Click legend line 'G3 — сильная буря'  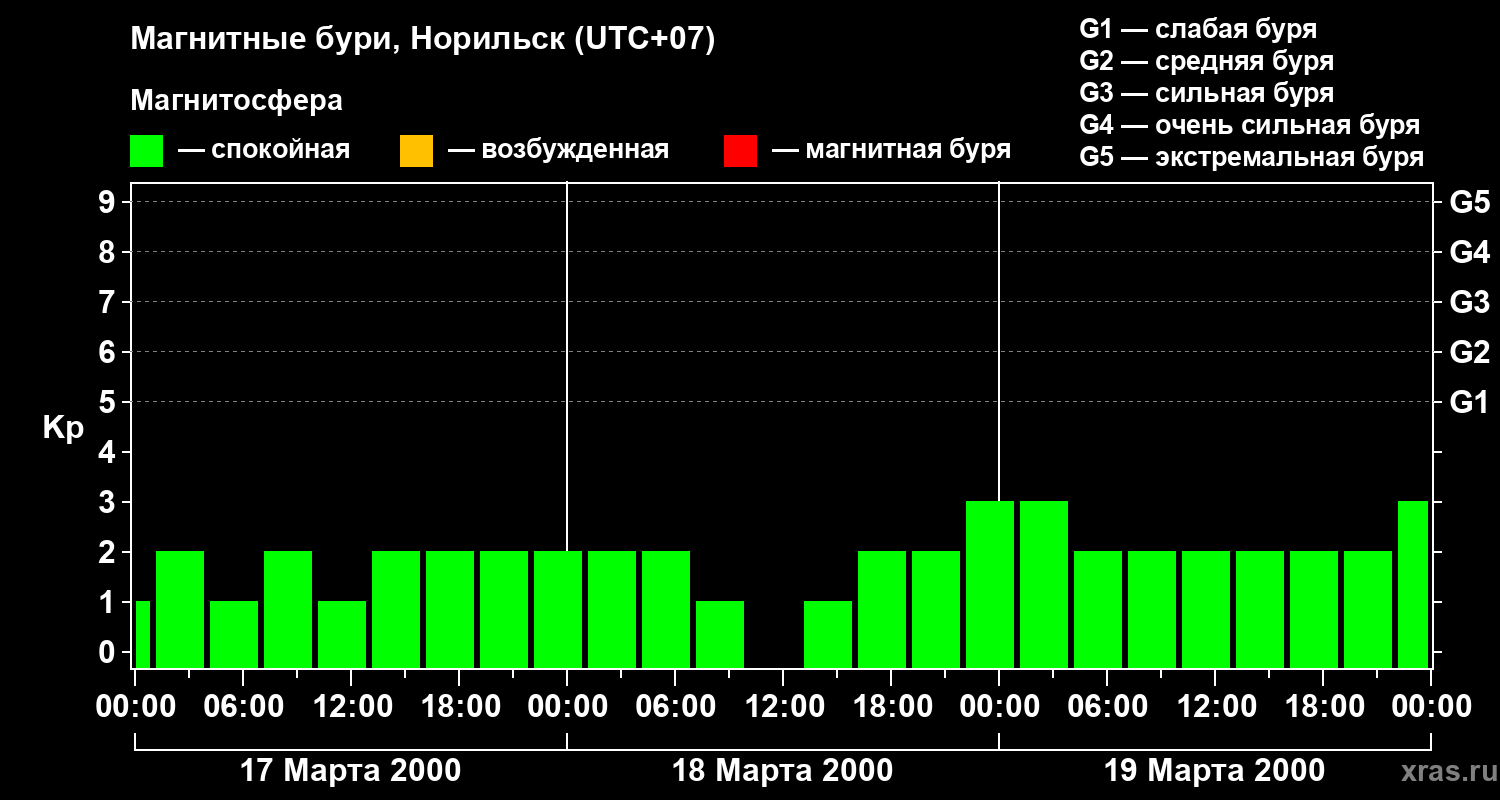click(x=1207, y=93)
